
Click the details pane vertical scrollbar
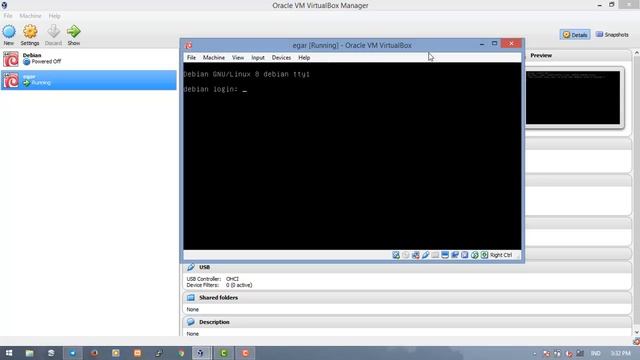click(636, 193)
